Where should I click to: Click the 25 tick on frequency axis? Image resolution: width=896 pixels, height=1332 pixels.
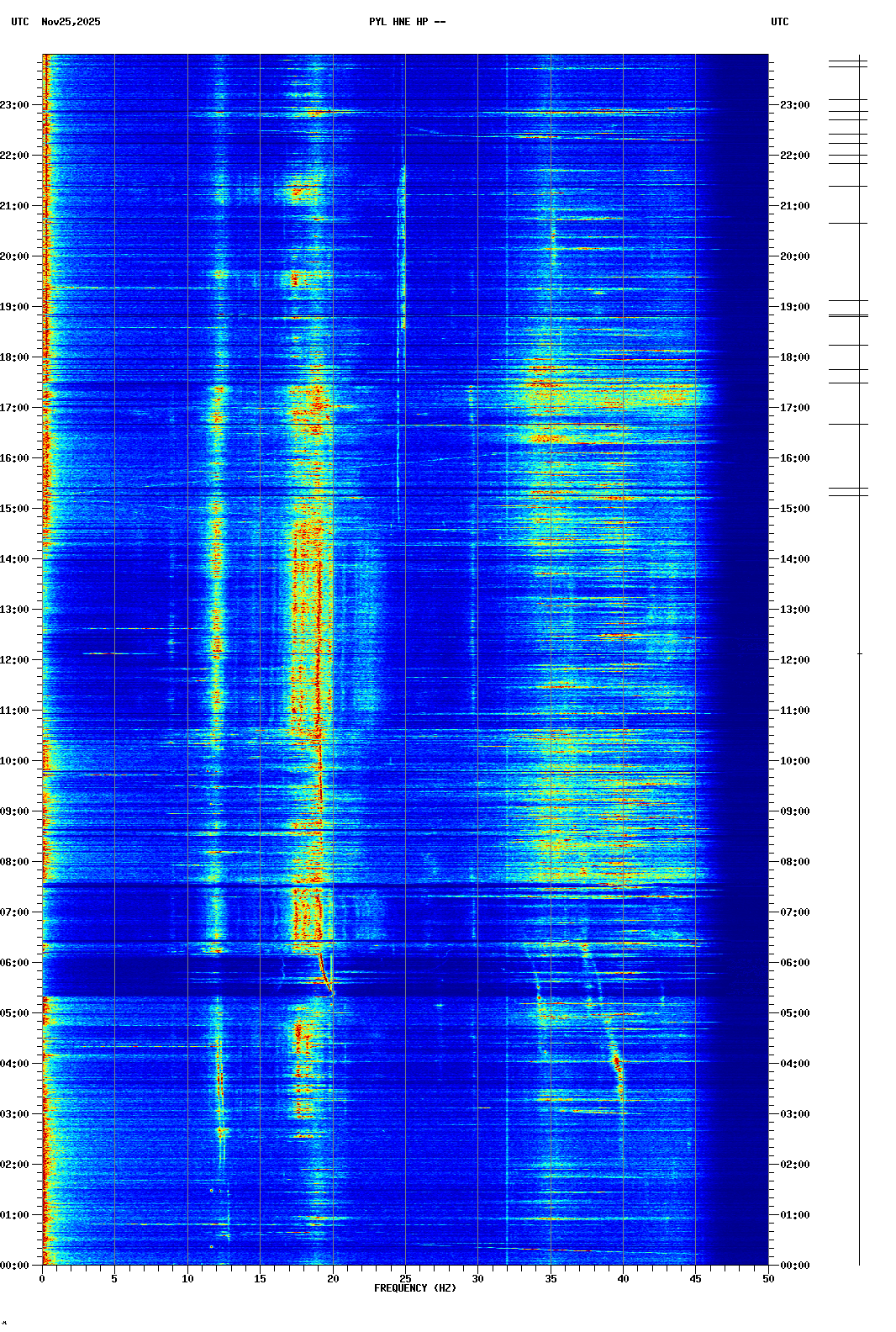point(405,1279)
